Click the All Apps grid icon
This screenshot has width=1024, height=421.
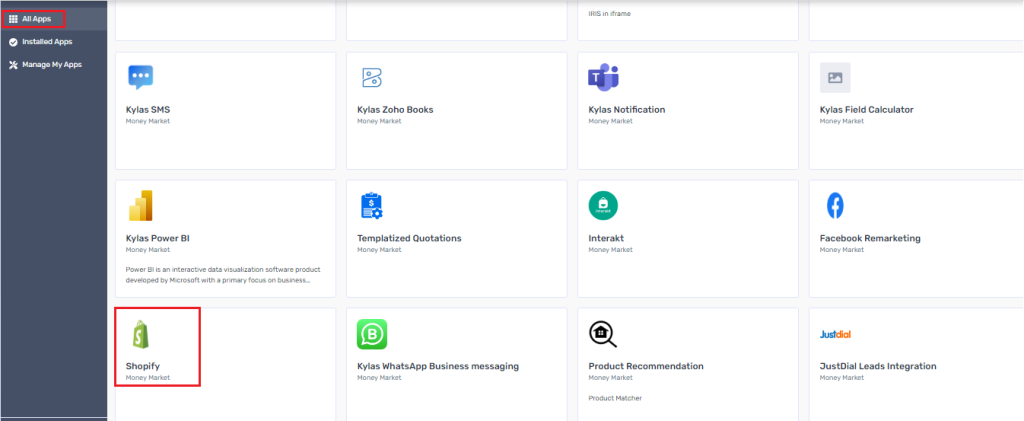pos(13,19)
